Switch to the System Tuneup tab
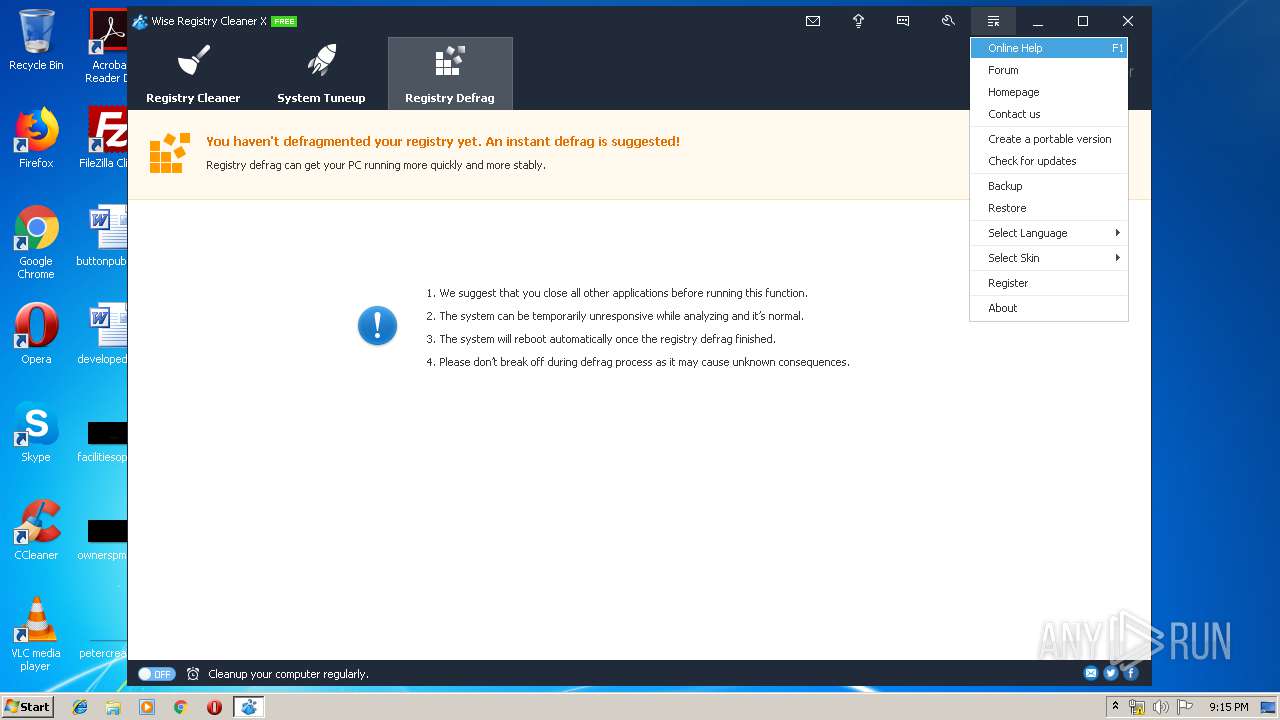Image resolution: width=1280 pixels, height=720 pixels. pos(321,74)
